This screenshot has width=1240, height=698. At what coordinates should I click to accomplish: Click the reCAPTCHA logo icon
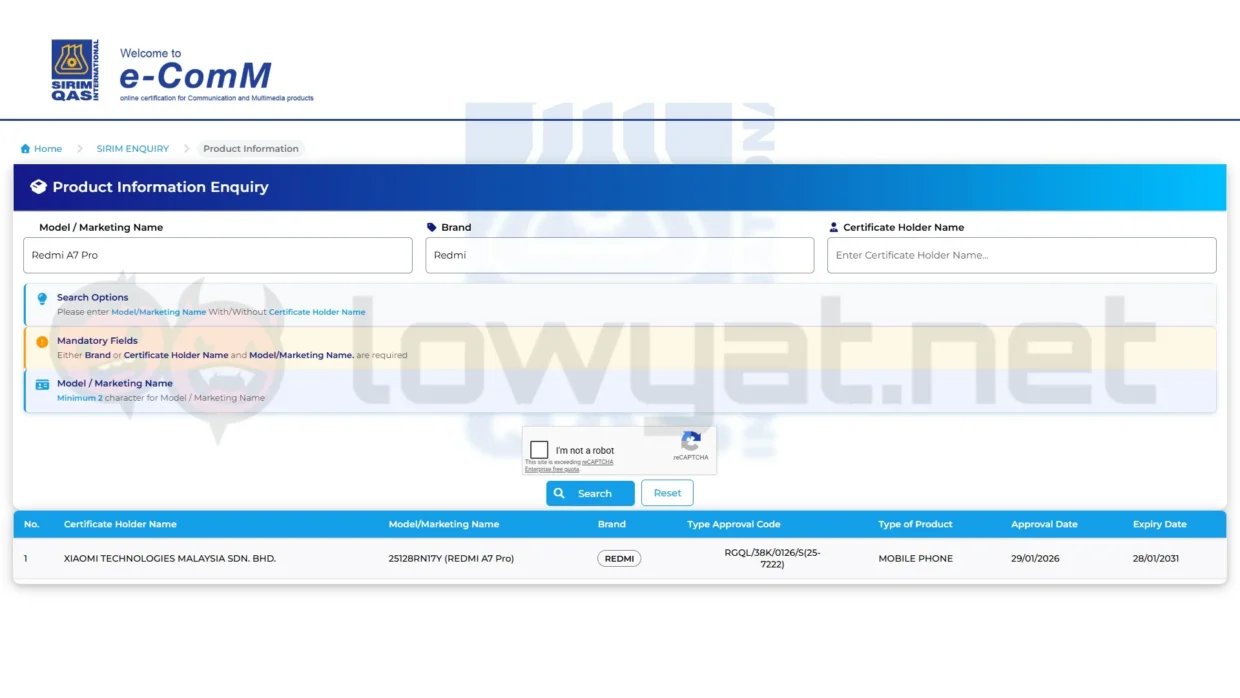point(690,442)
